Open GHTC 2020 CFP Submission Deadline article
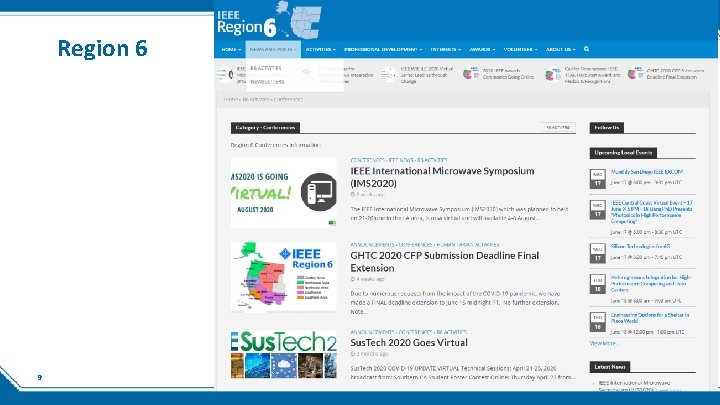The width and height of the screenshot is (720, 405). point(444,261)
